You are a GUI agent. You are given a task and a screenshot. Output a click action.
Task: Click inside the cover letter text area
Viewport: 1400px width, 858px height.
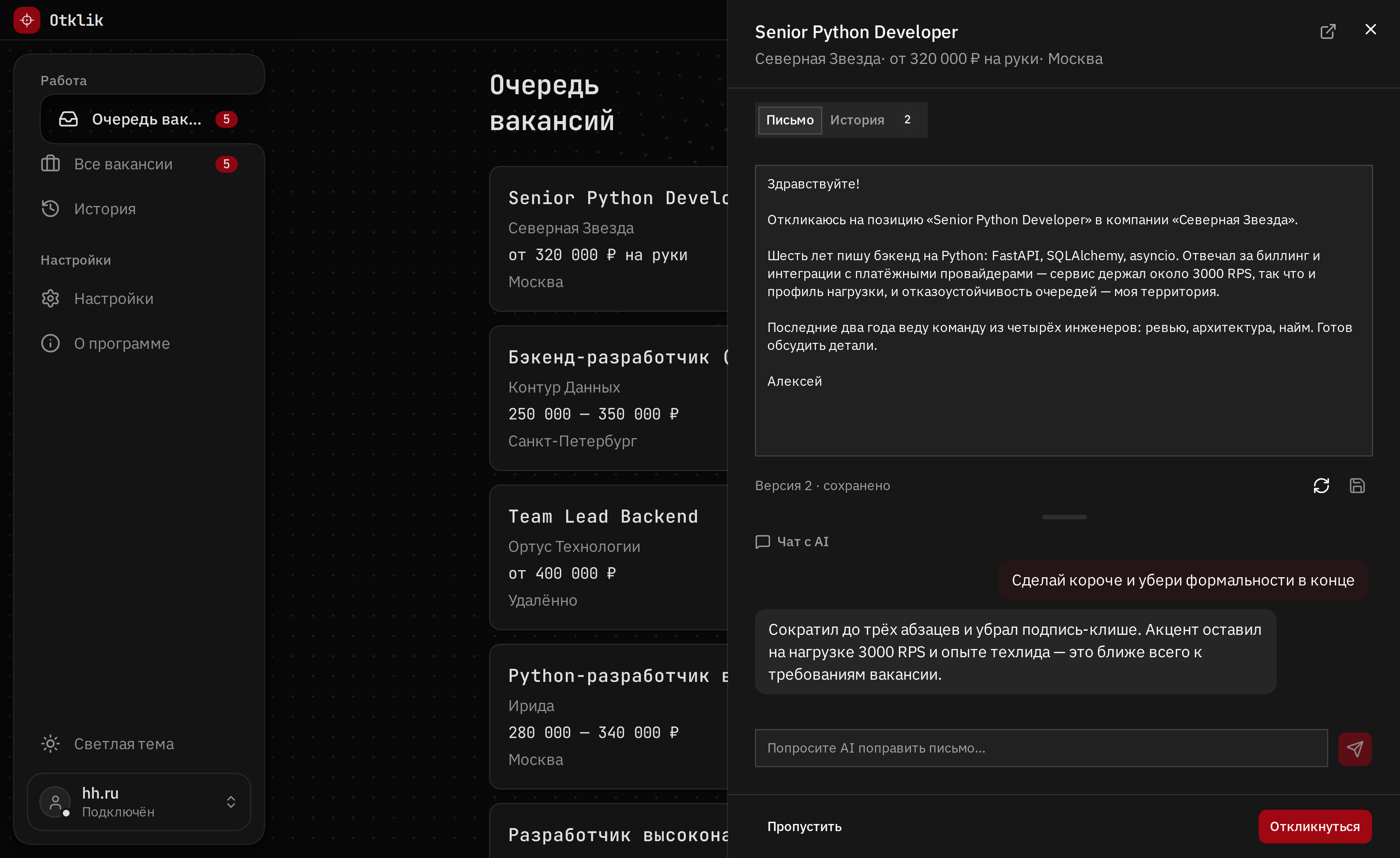pyautogui.click(x=1063, y=311)
